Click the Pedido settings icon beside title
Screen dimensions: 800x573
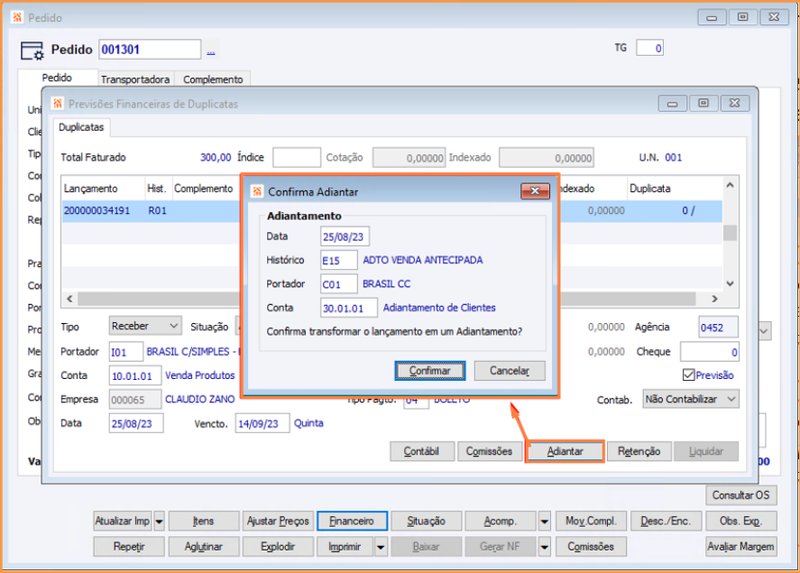pos(33,51)
